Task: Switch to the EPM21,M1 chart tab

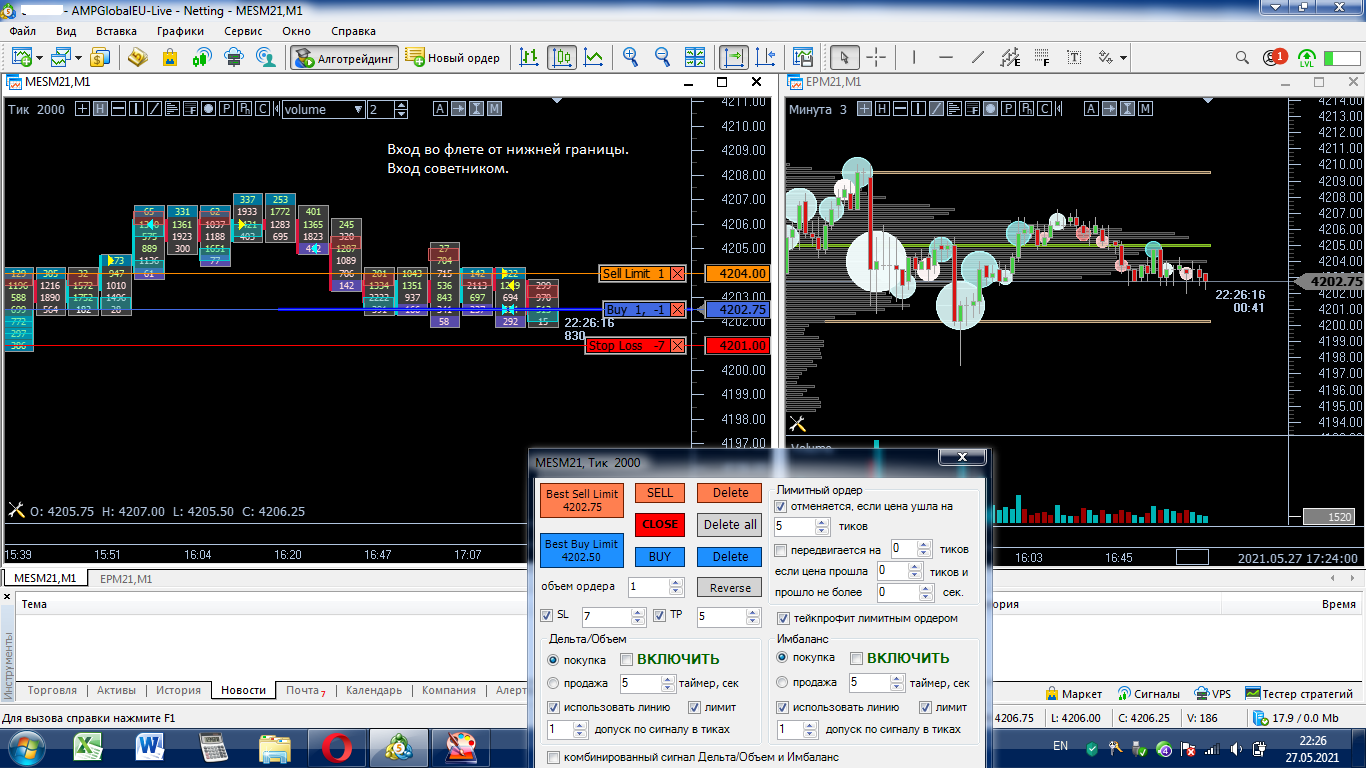Action: click(126, 579)
